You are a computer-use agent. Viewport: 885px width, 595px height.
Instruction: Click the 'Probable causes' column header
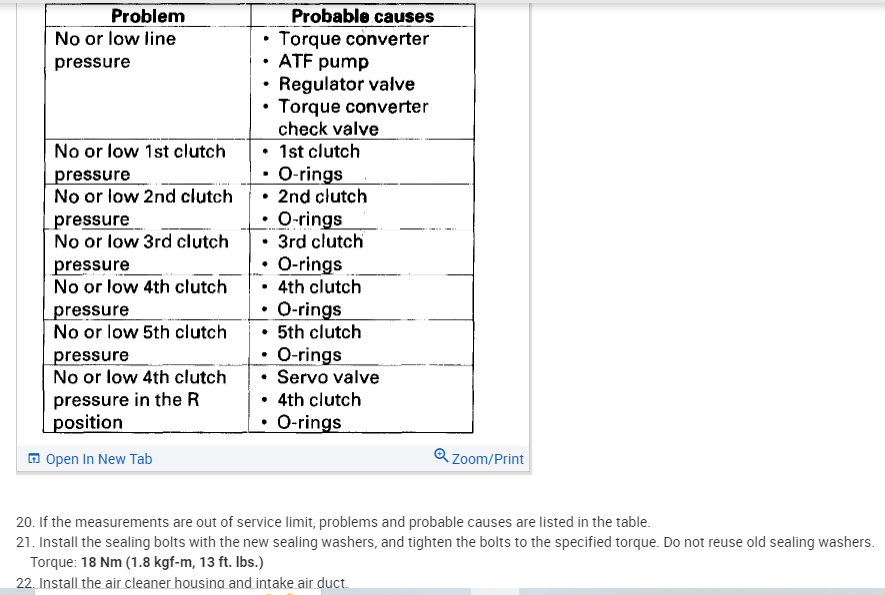(362, 16)
